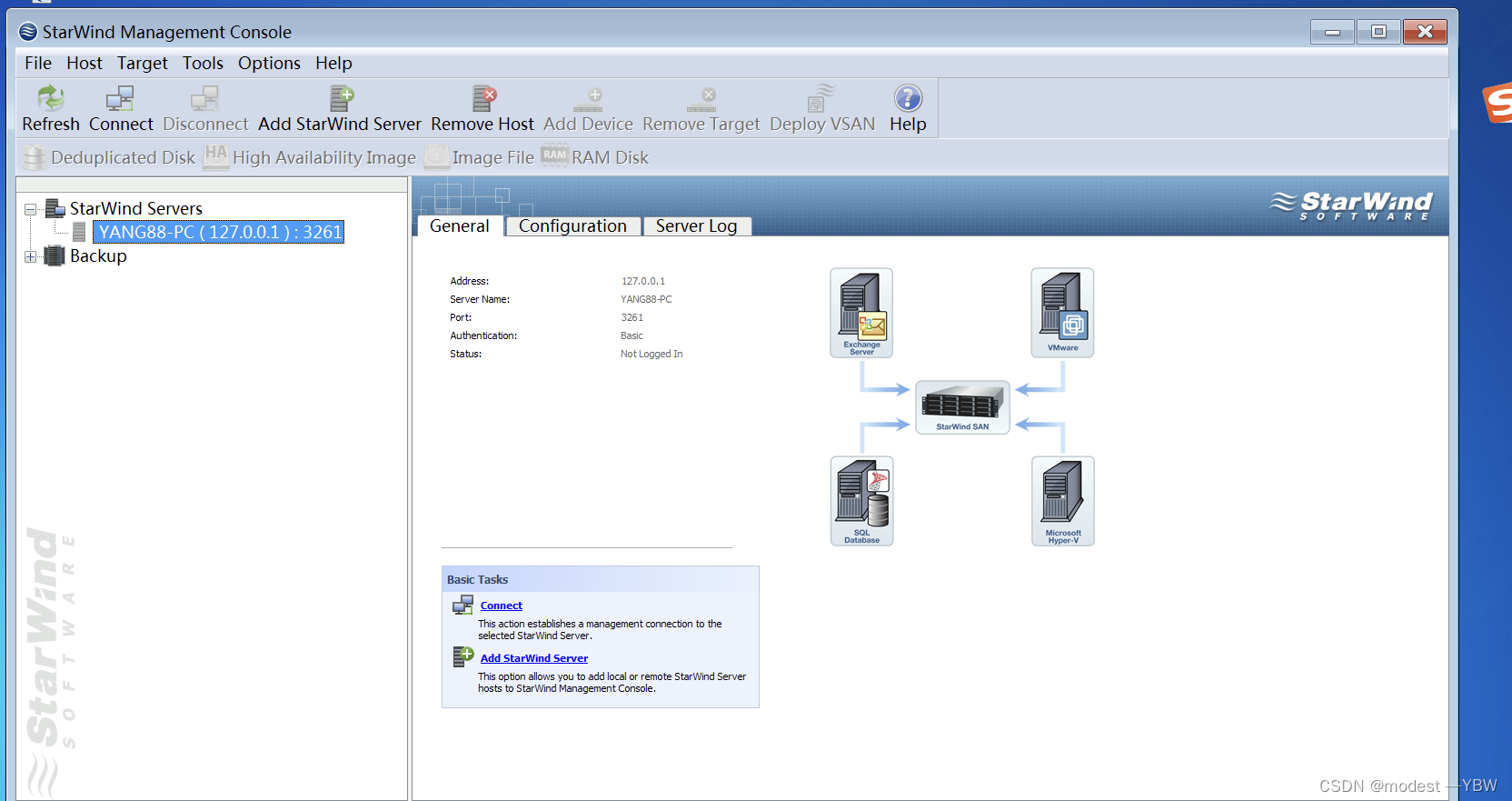The width and height of the screenshot is (1512, 801).
Task: Click the Add StarWind Server icon in Basic Tasks
Action: [x=463, y=656]
